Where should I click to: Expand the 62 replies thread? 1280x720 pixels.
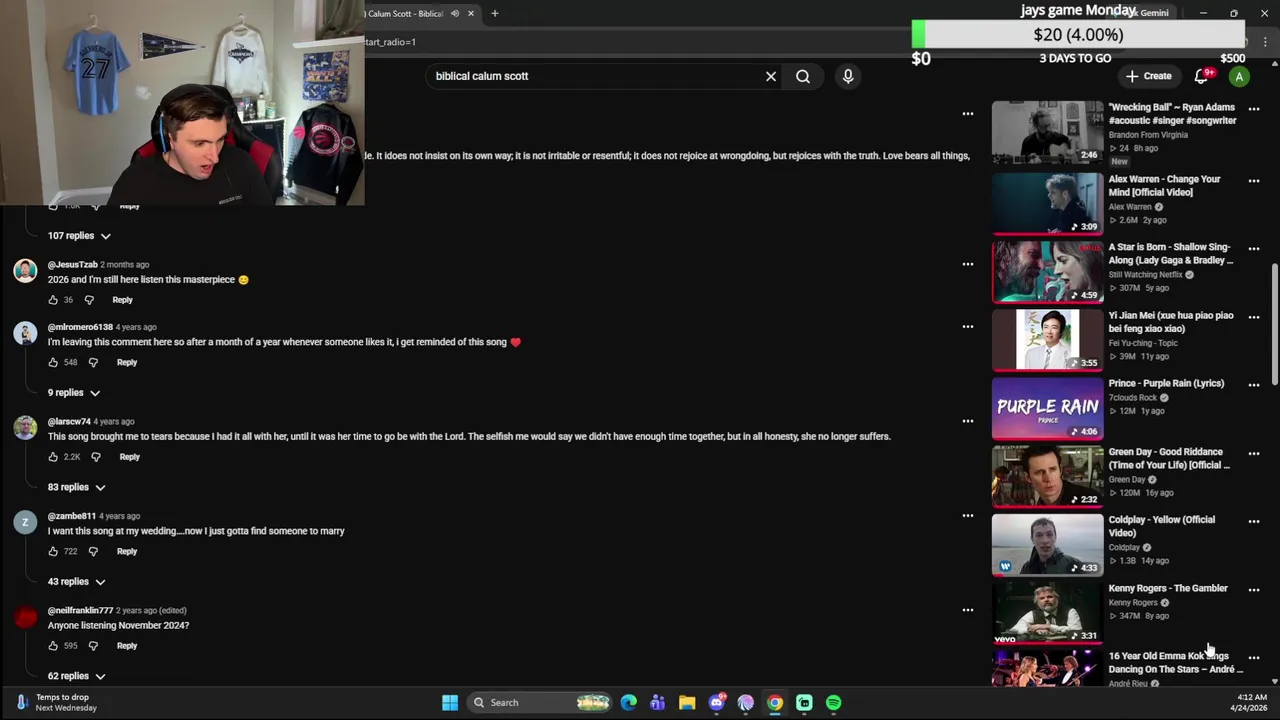point(77,676)
